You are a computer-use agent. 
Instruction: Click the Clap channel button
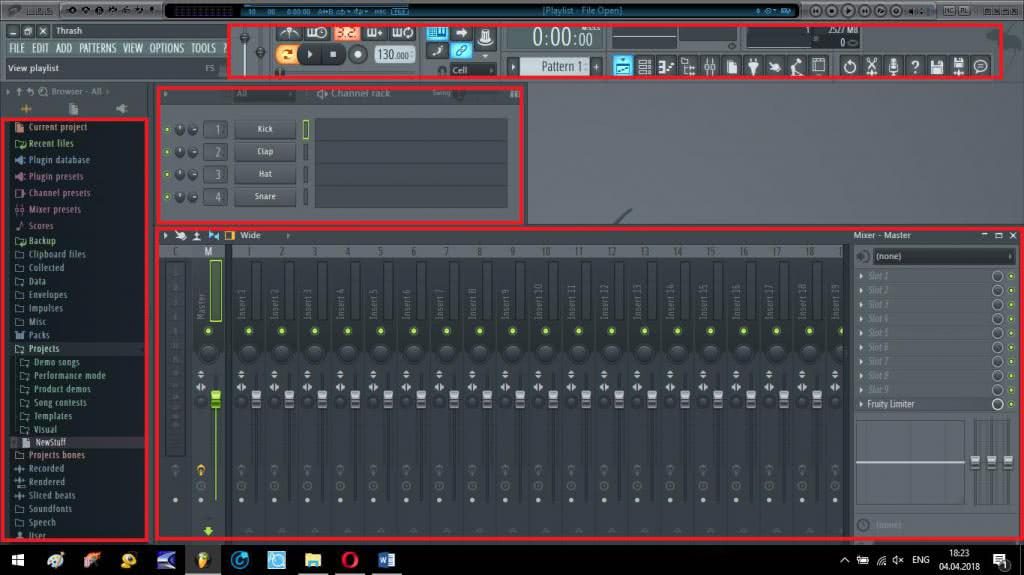click(x=265, y=152)
